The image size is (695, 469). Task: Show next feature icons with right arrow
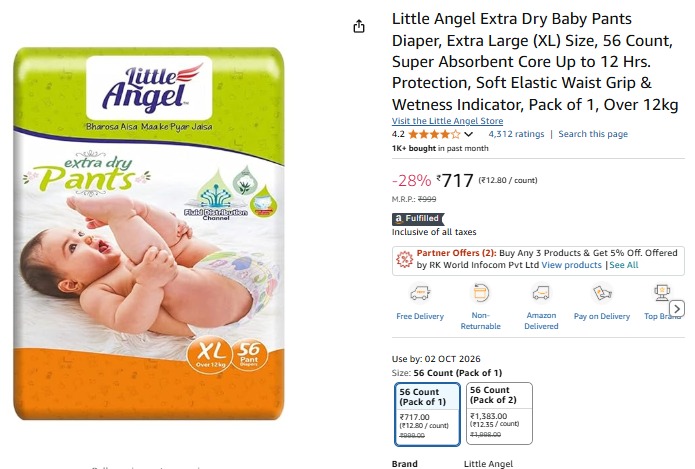pos(677,308)
